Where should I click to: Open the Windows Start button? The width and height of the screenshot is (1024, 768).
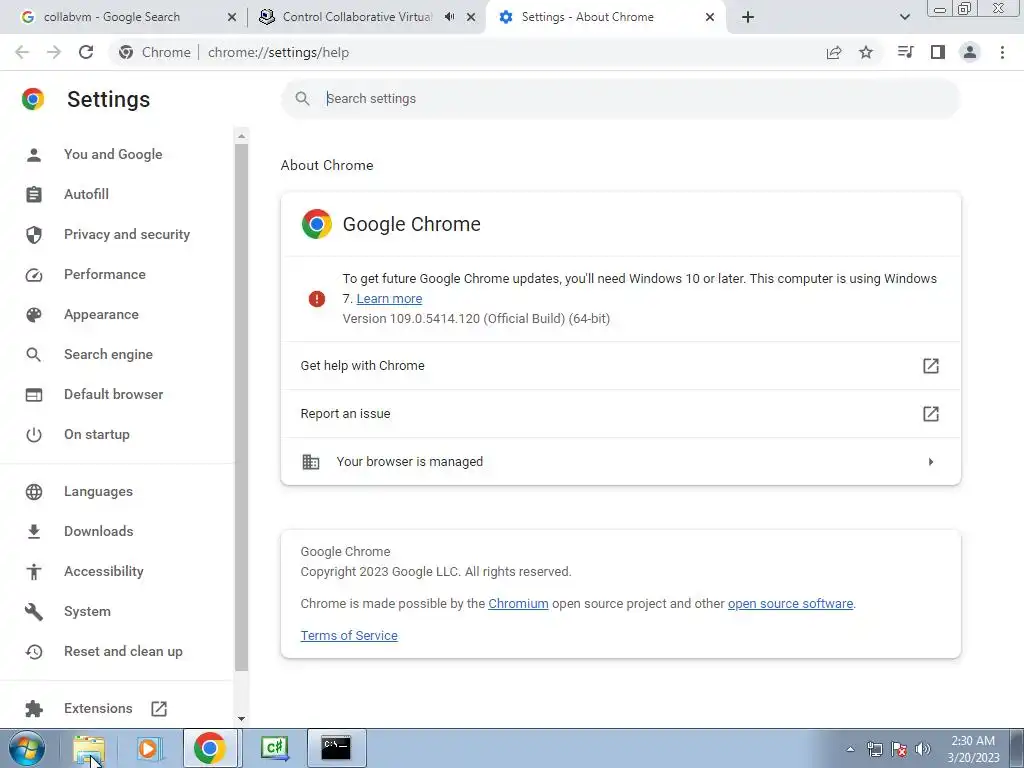[x=27, y=748]
